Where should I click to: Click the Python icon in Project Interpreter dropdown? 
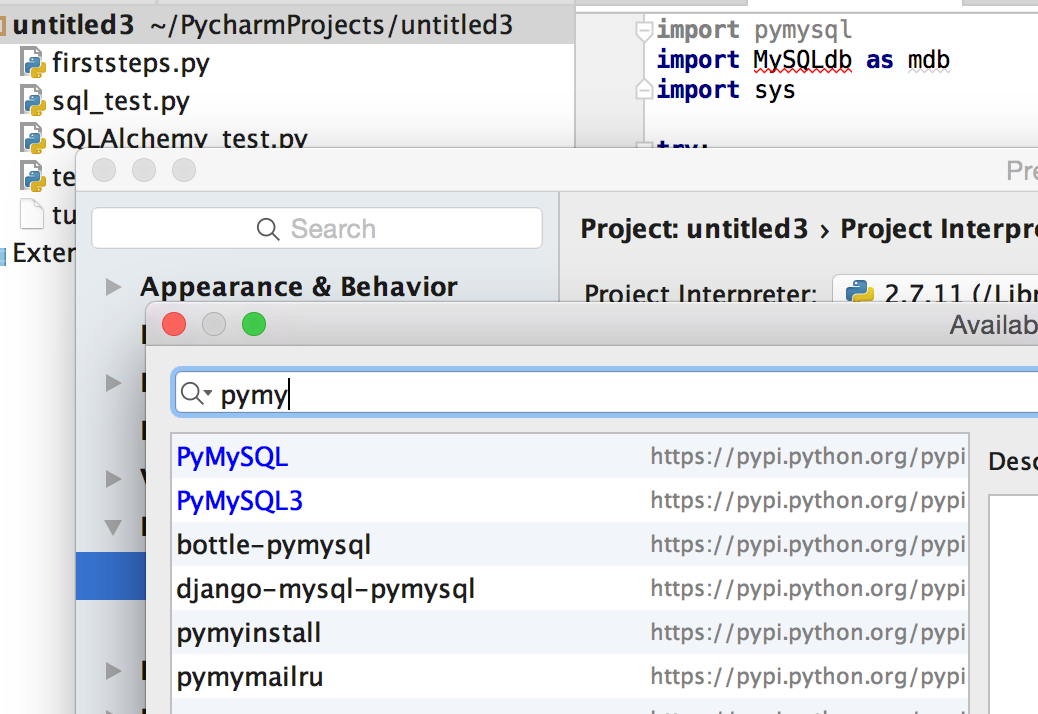coord(858,294)
